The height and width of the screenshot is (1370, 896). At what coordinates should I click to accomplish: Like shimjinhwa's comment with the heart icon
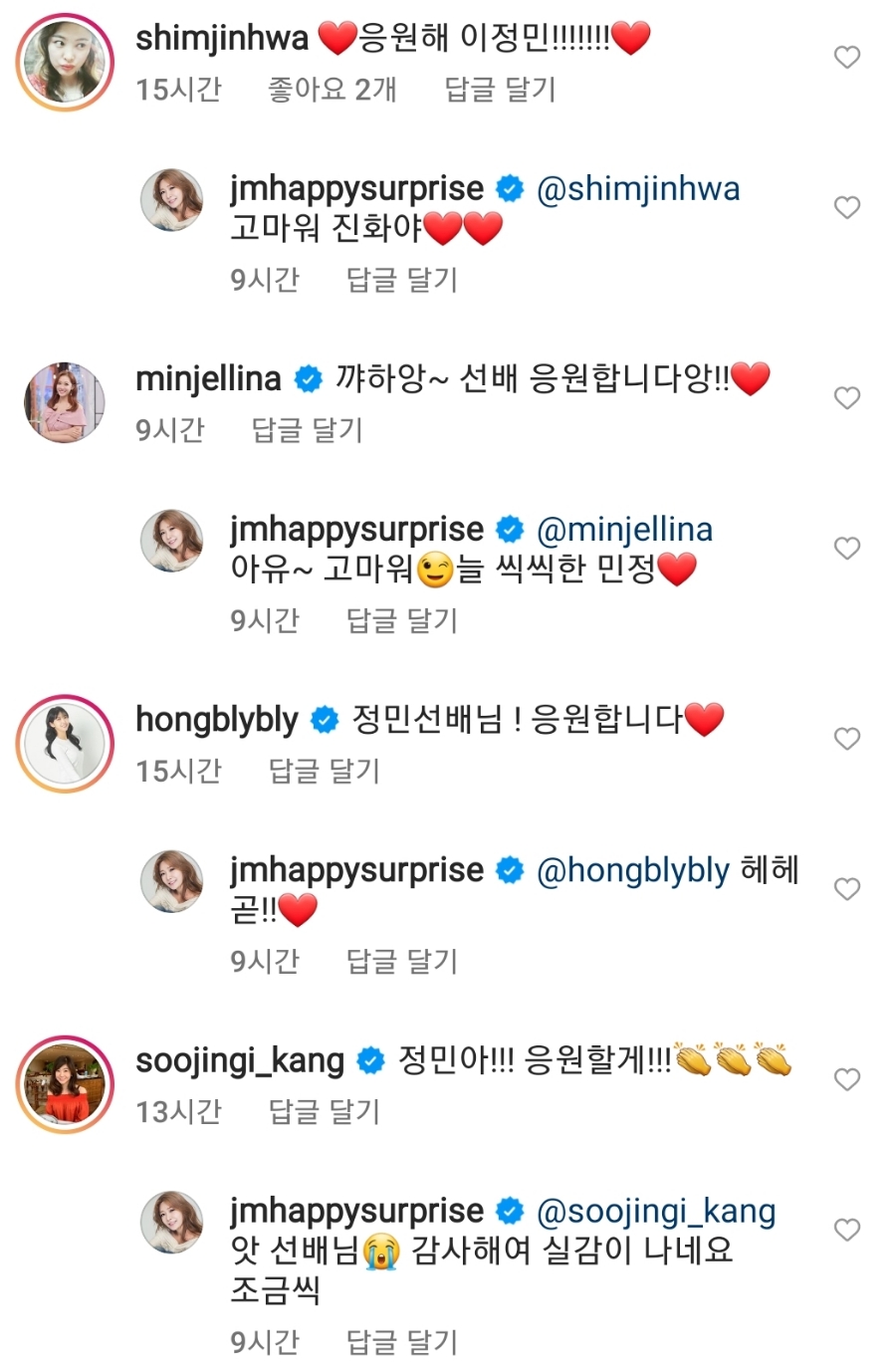pos(846,58)
